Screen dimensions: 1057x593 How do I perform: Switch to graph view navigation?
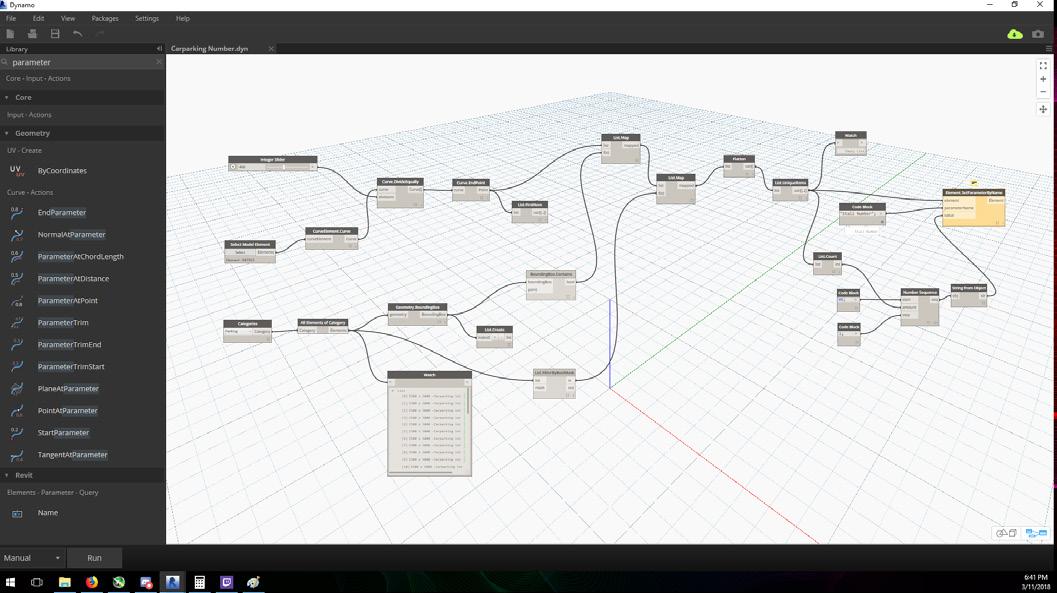click(x=1035, y=533)
